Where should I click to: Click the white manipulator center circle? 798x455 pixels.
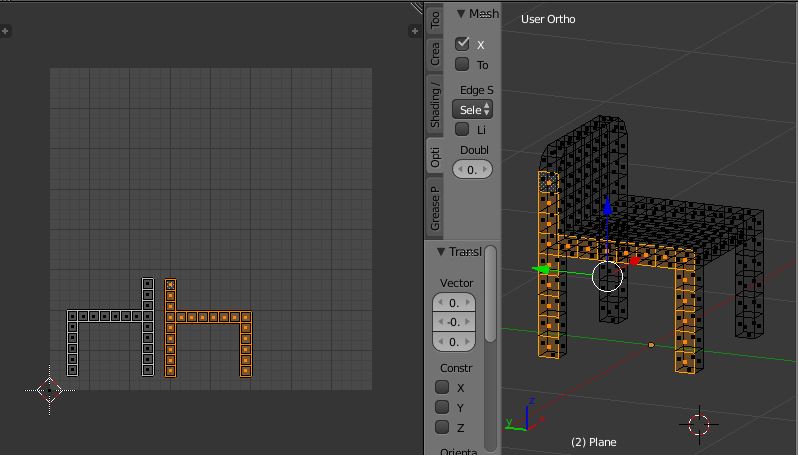608,277
